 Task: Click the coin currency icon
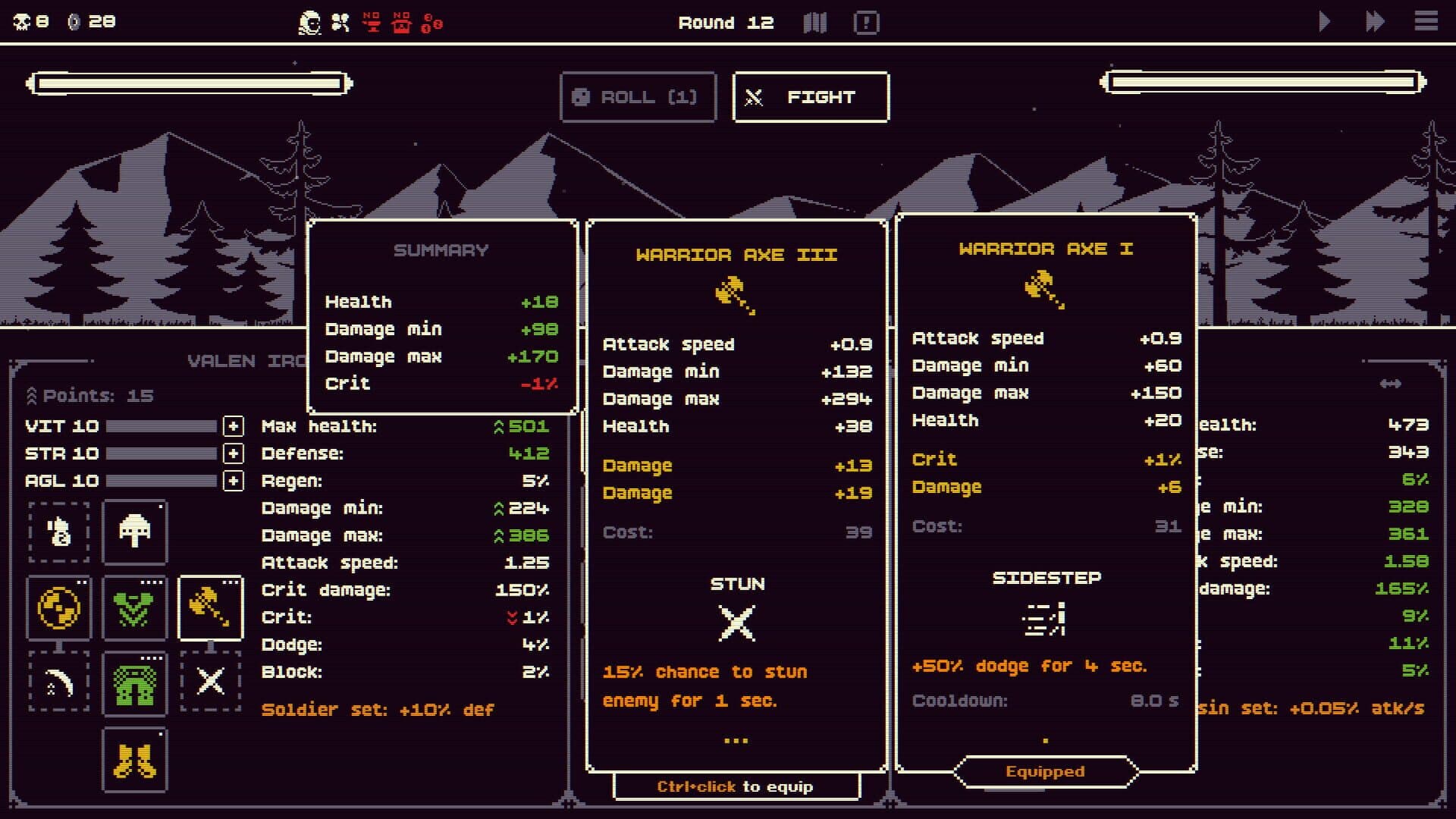point(74,22)
